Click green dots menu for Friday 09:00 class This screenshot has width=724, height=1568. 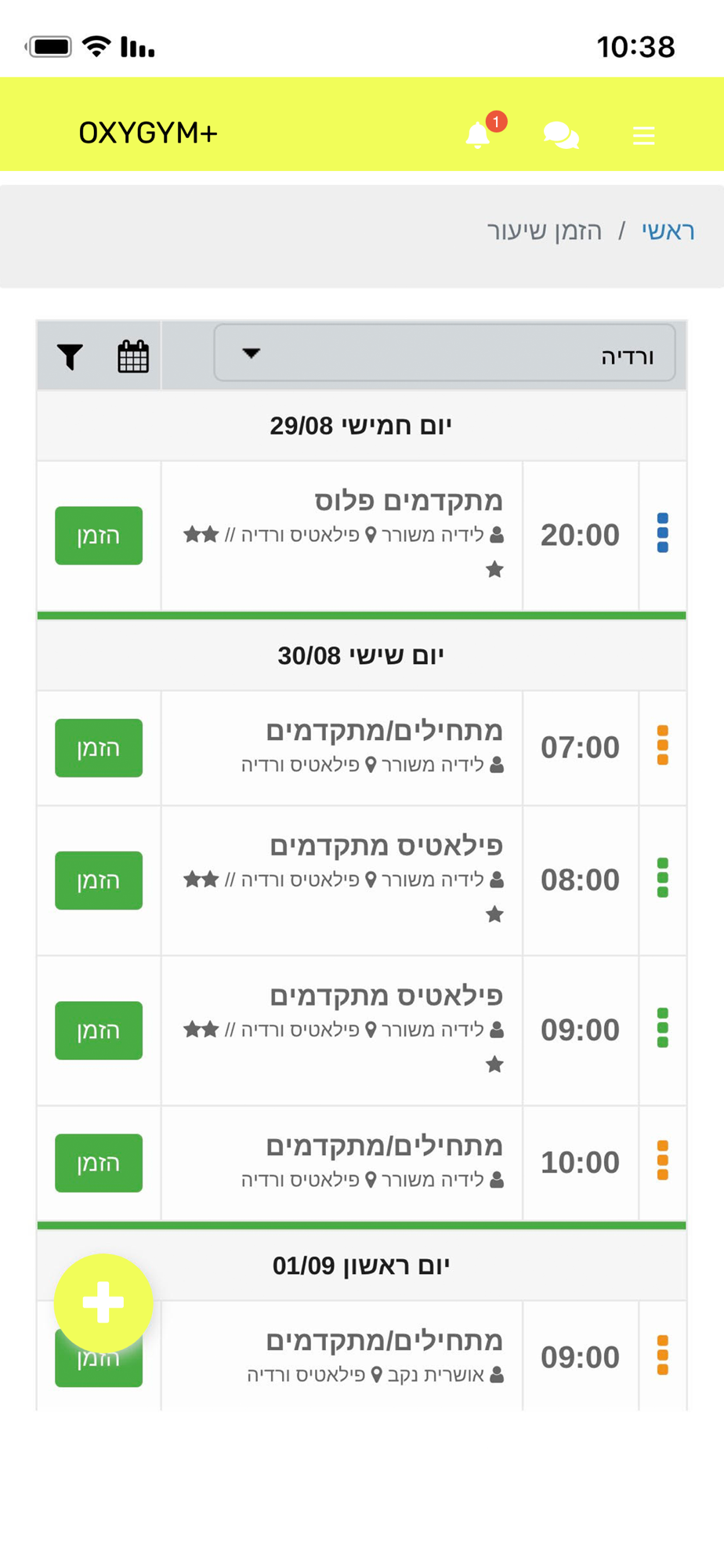coord(663,1028)
